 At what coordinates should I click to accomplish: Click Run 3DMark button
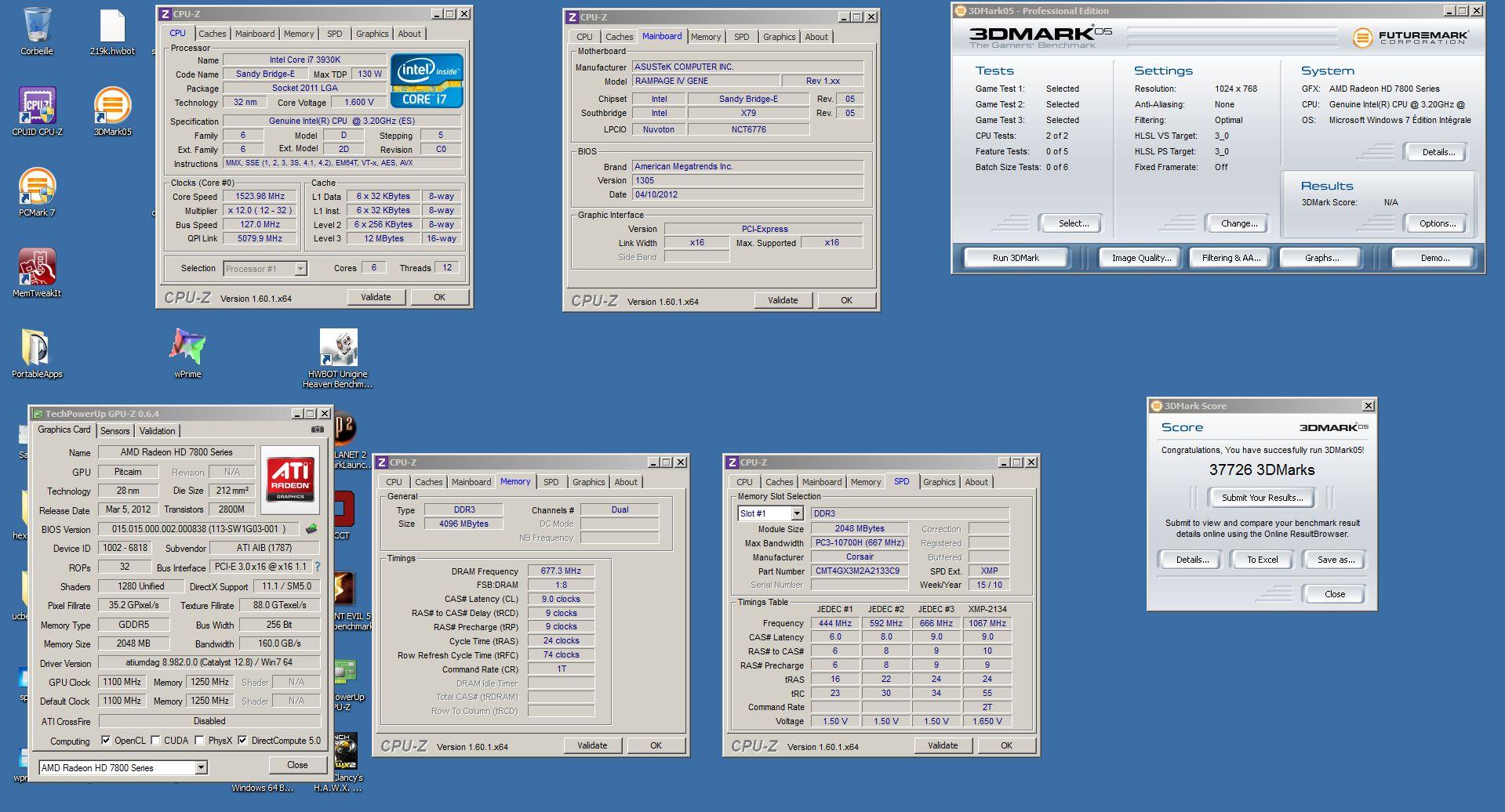point(1016,258)
